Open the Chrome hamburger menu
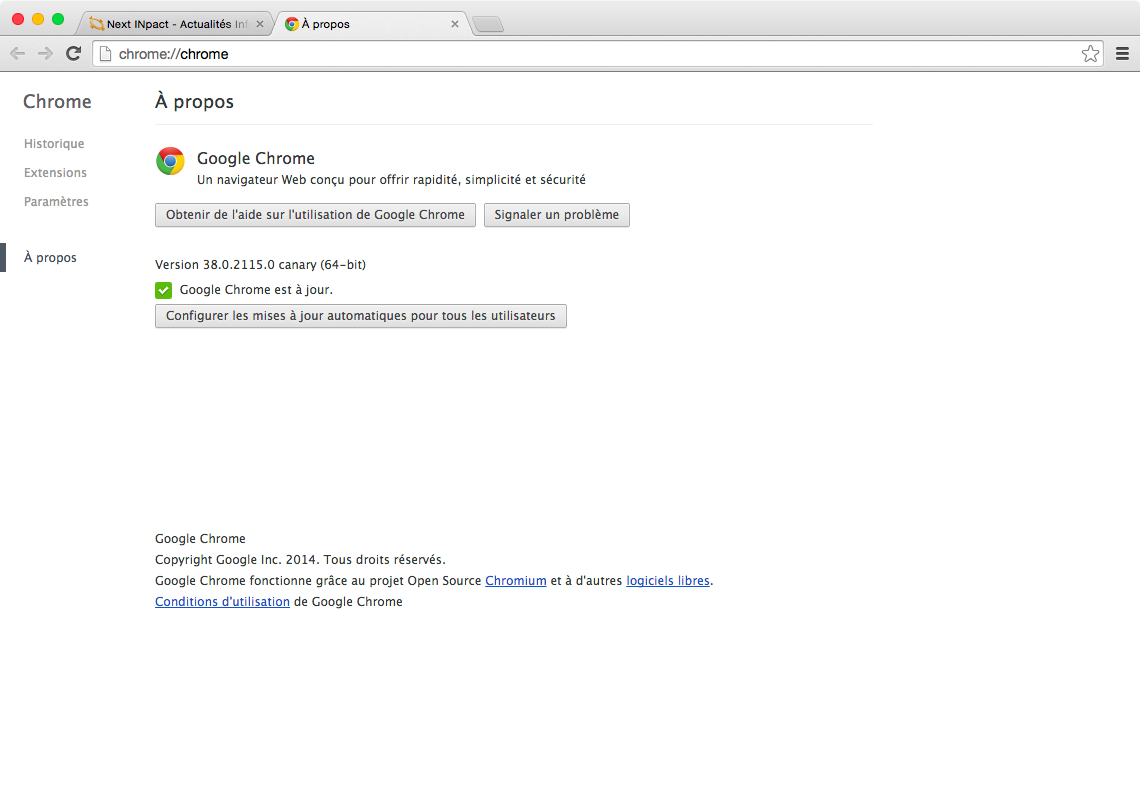This screenshot has width=1140, height=786. [x=1122, y=54]
